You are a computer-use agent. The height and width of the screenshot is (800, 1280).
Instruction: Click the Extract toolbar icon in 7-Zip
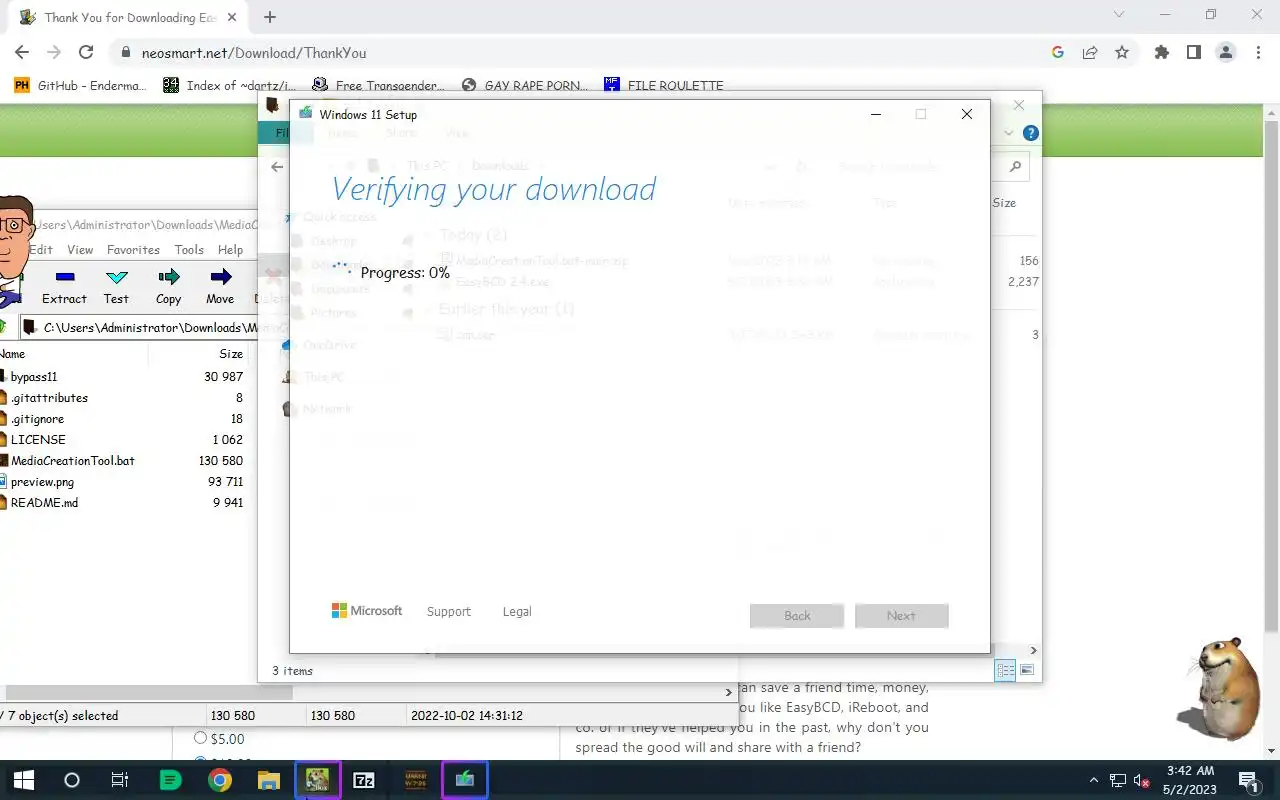65,286
